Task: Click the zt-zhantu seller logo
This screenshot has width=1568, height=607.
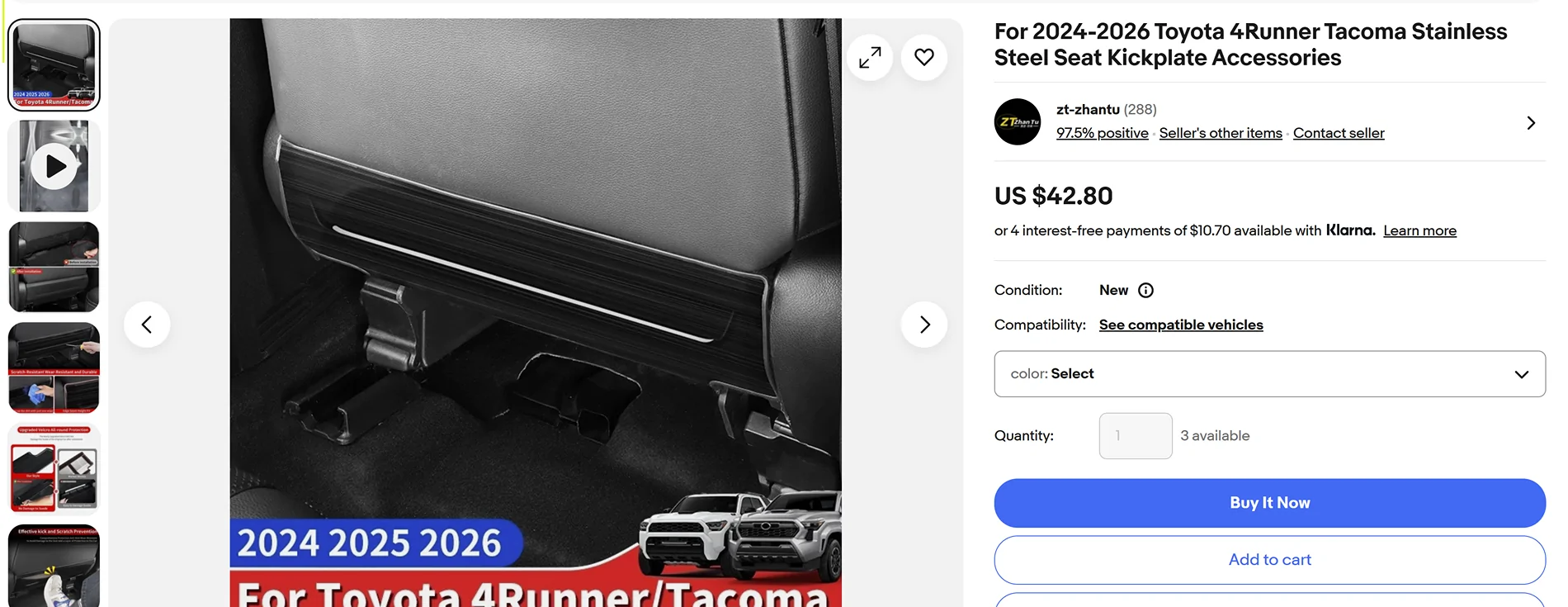Action: (1018, 122)
